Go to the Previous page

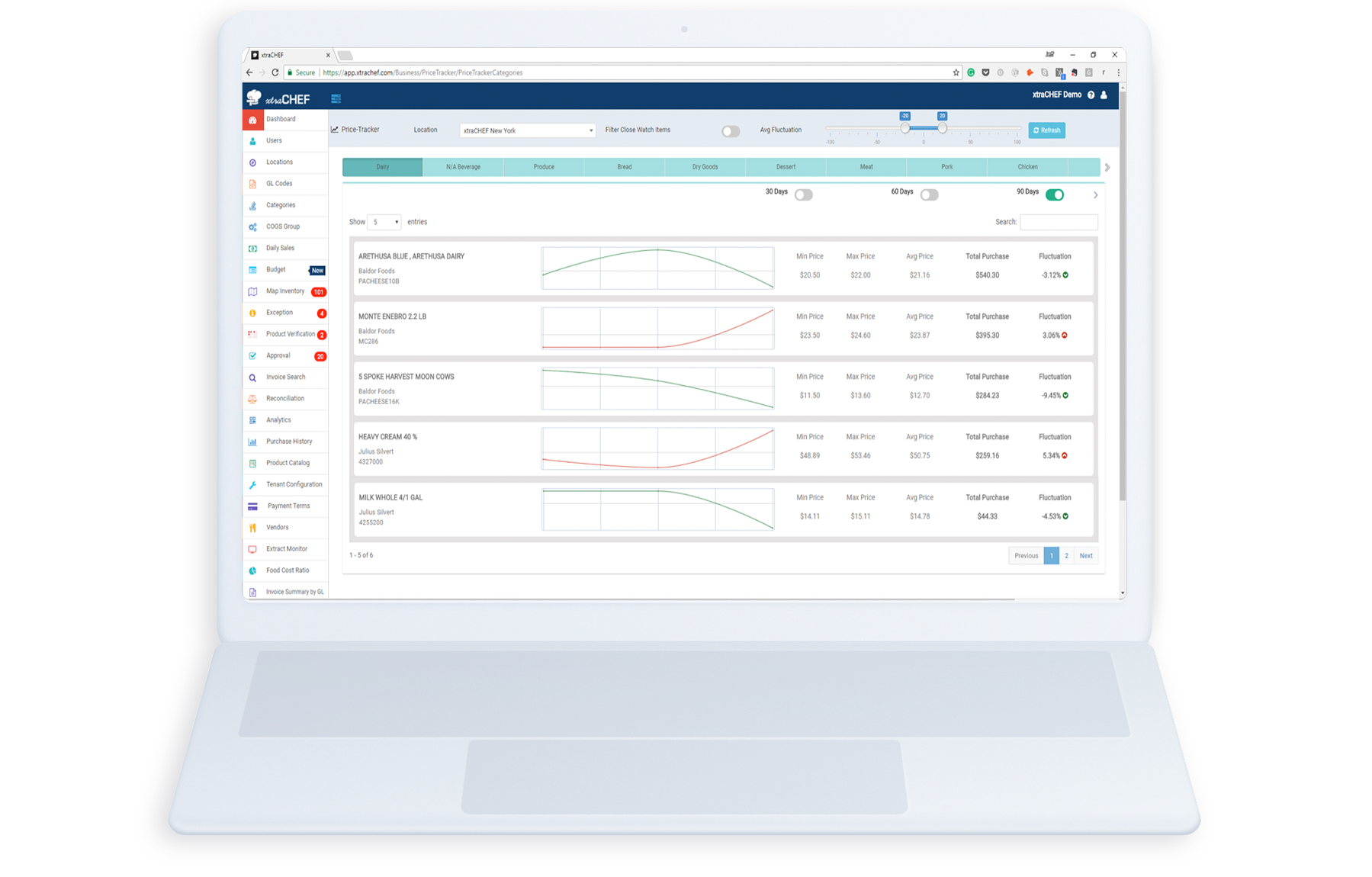click(1026, 556)
